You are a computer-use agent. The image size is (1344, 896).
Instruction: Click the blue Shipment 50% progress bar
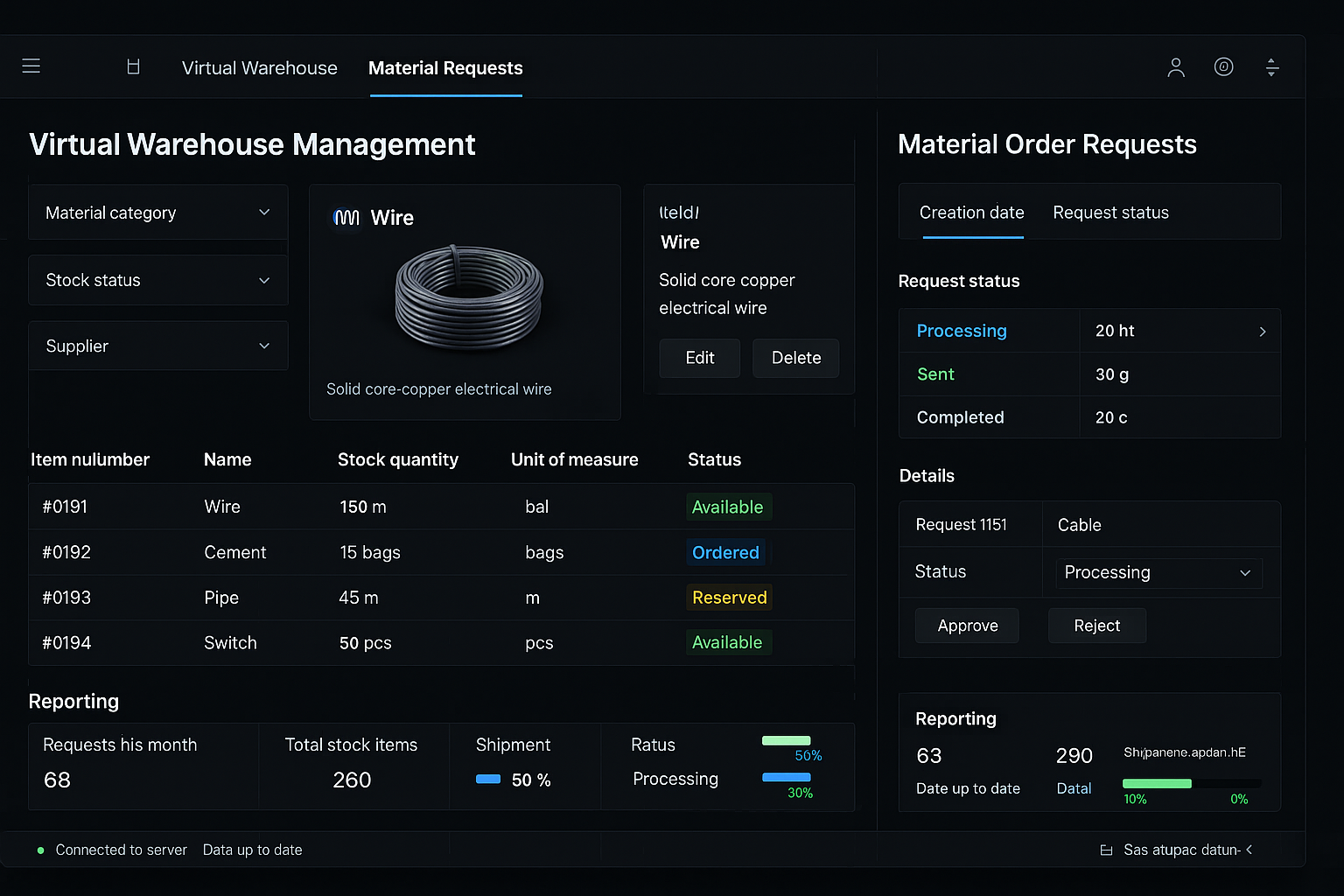pos(488,779)
